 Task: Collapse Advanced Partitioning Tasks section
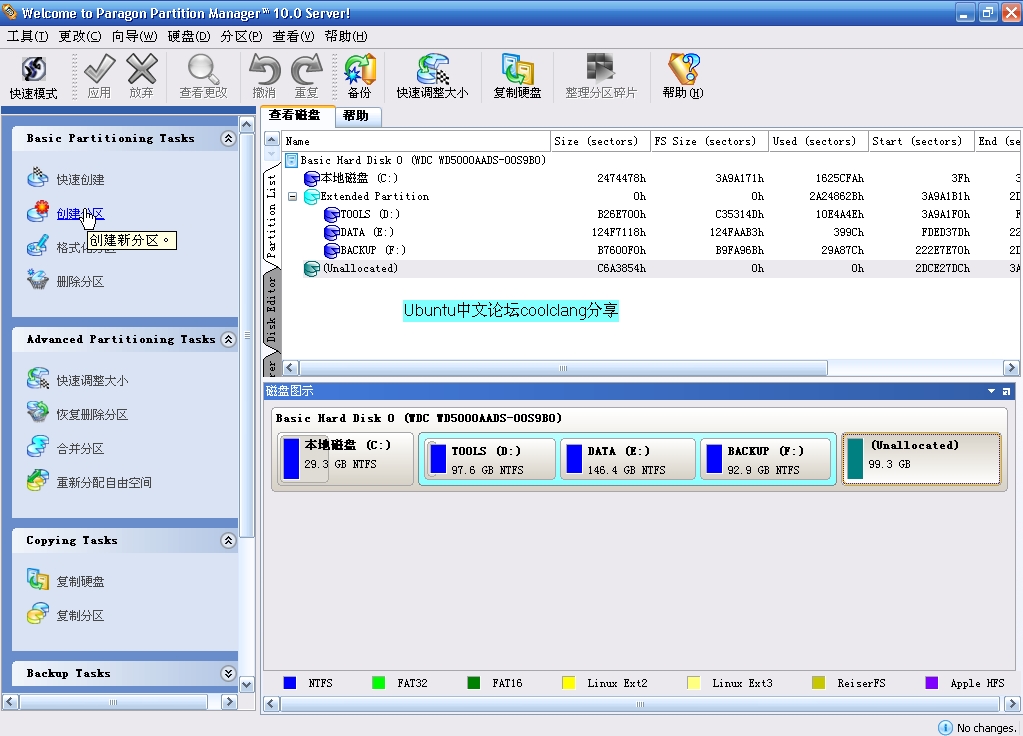click(228, 339)
